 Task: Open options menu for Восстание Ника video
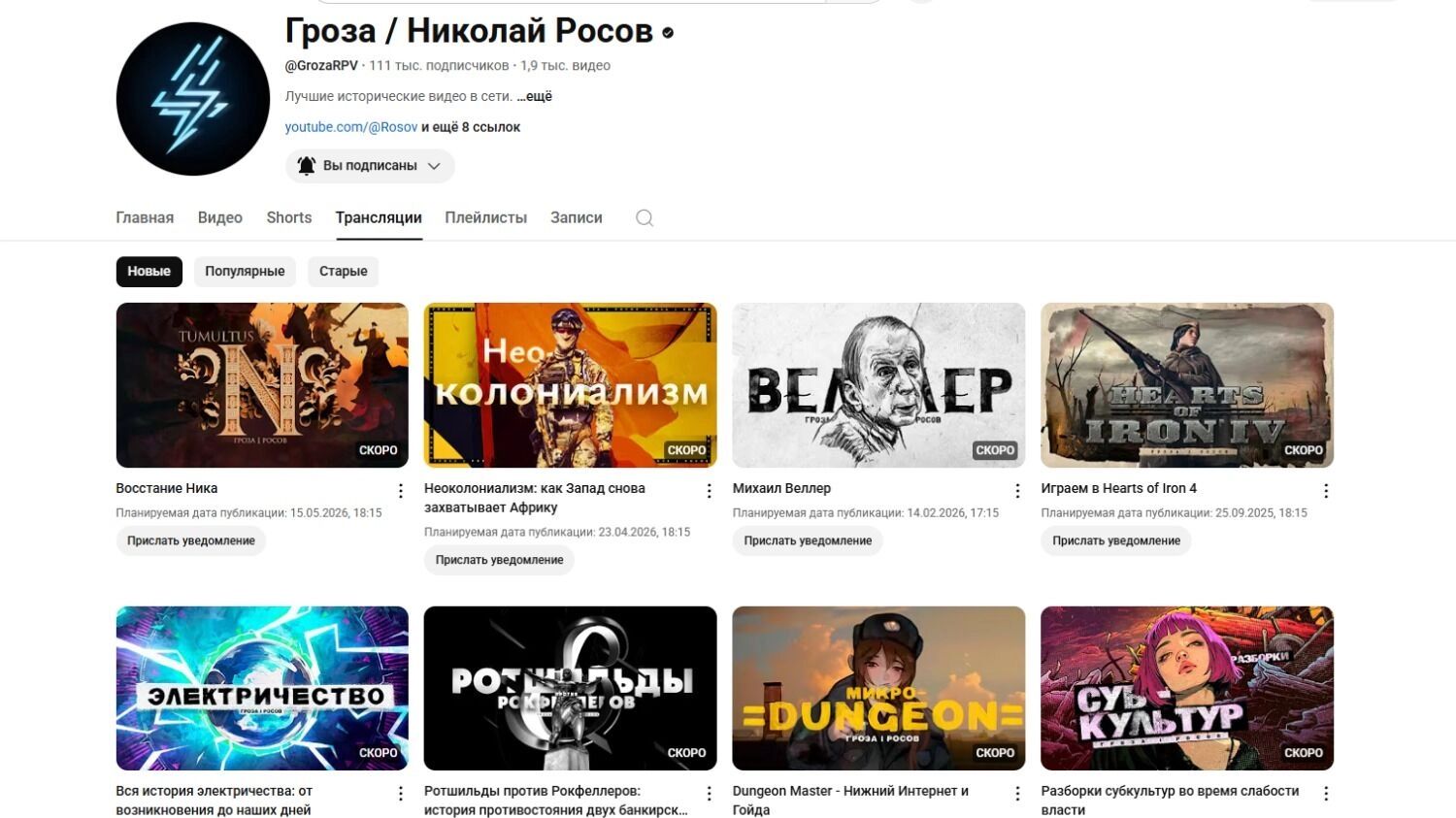click(401, 491)
